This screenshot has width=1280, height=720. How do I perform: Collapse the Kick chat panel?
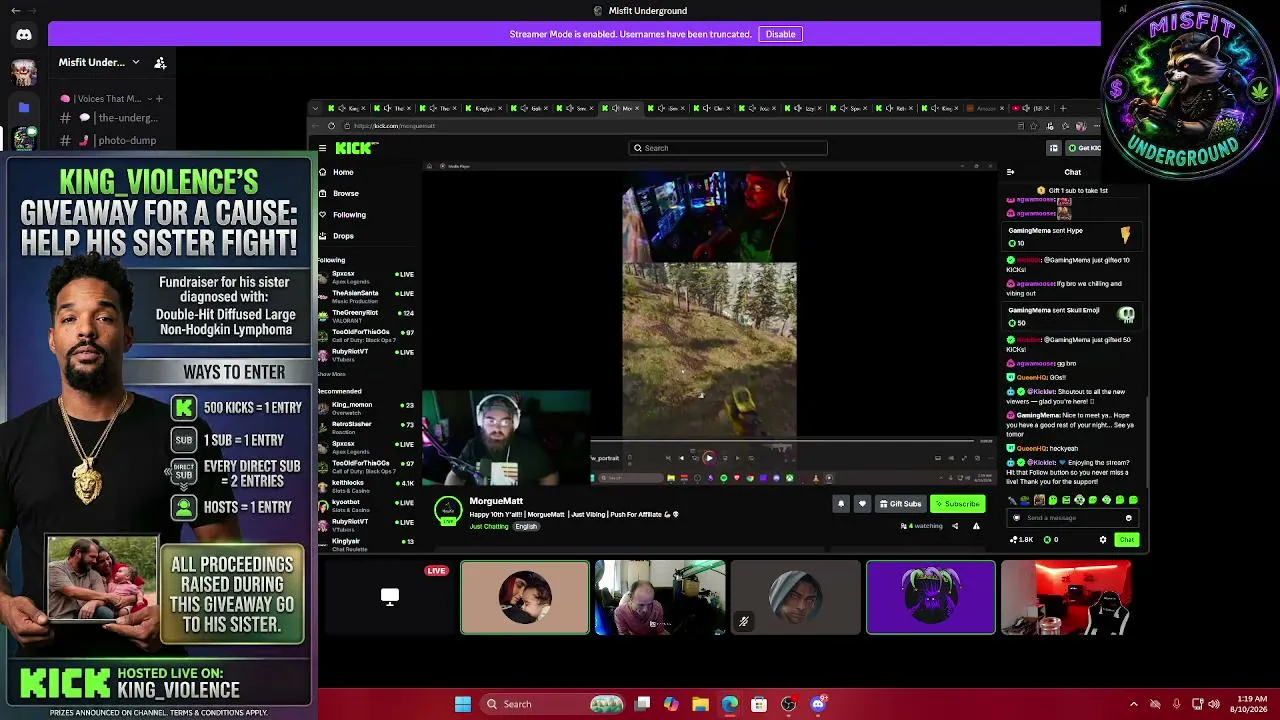[1010, 172]
